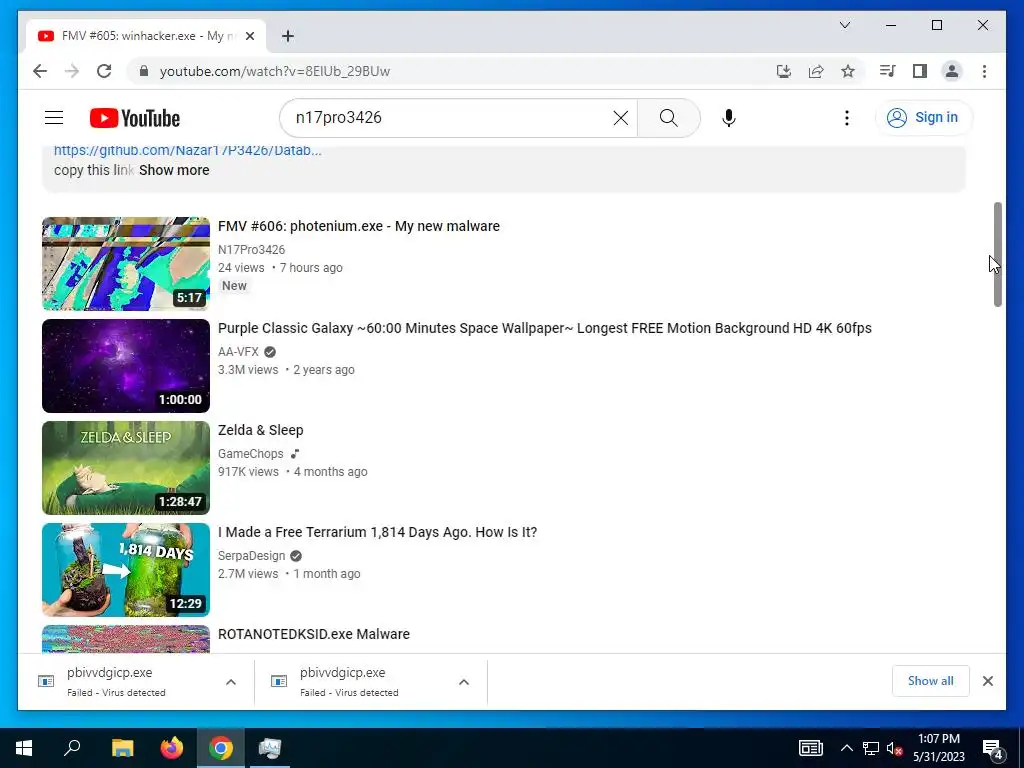Toggle the Chrome side panel
This screenshot has width=1024, height=768.
(920, 71)
